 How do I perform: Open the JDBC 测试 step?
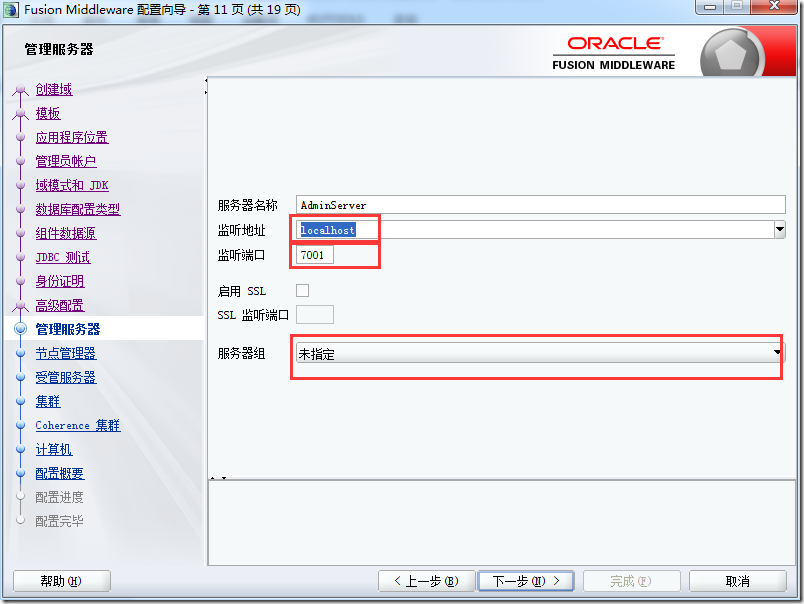tap(63, 257)
